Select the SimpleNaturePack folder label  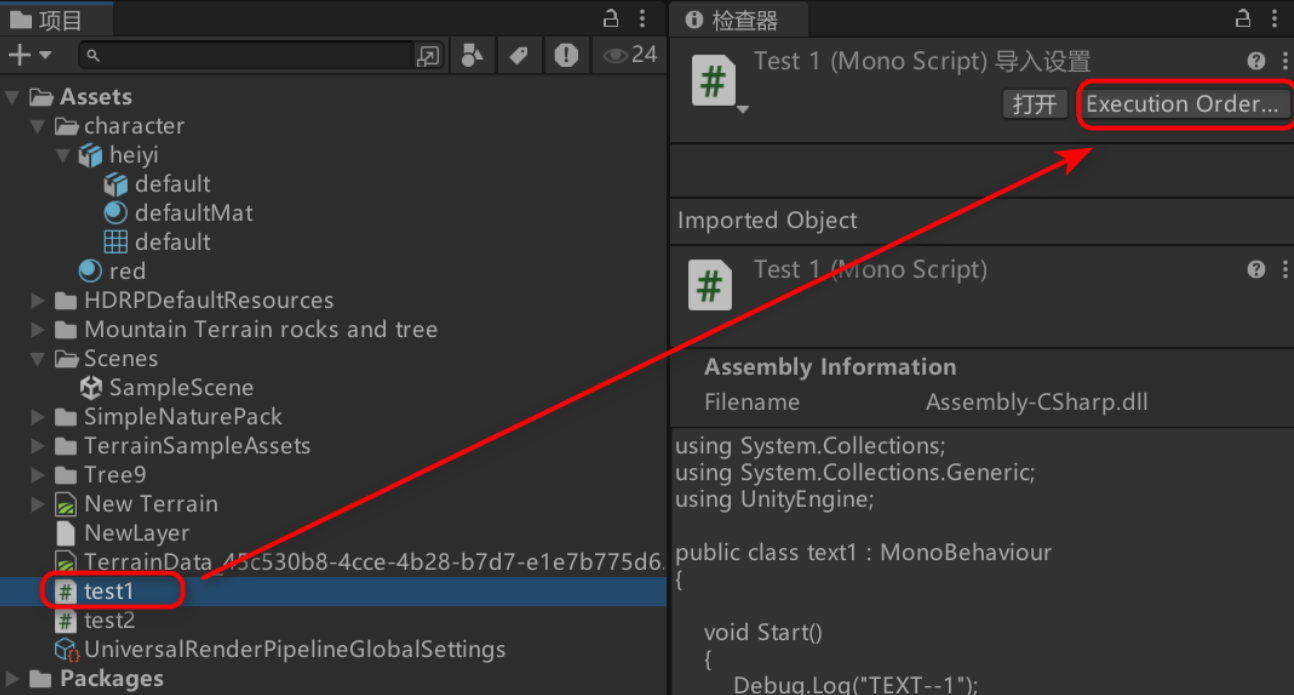(183, 416)
